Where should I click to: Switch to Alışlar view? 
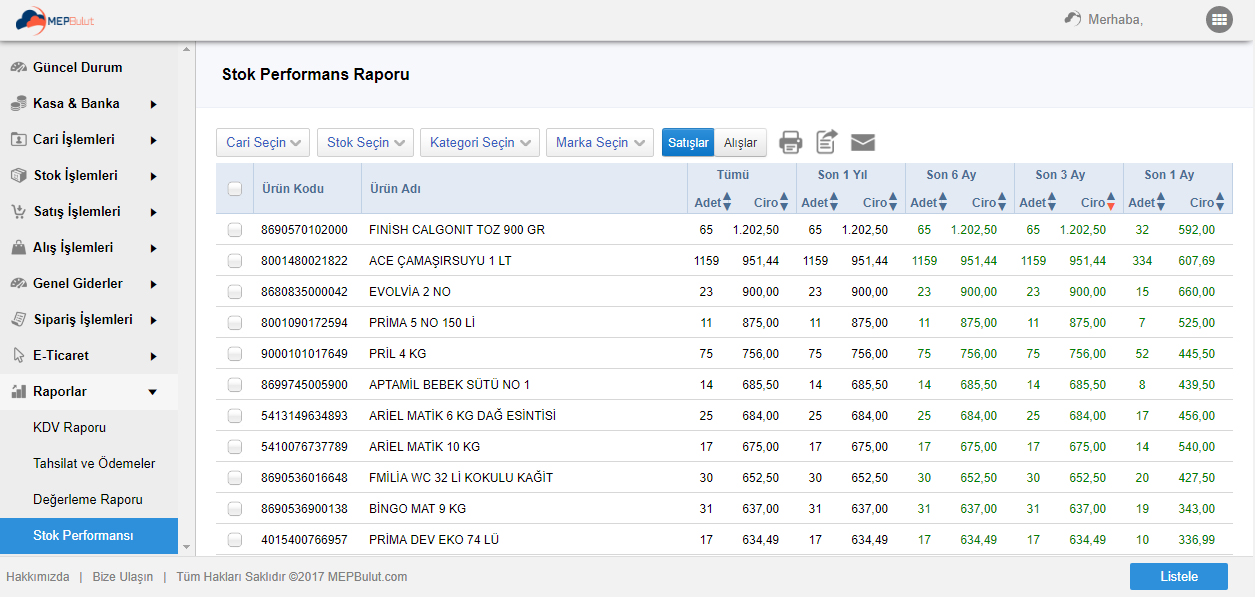click(x=741, y=143)
